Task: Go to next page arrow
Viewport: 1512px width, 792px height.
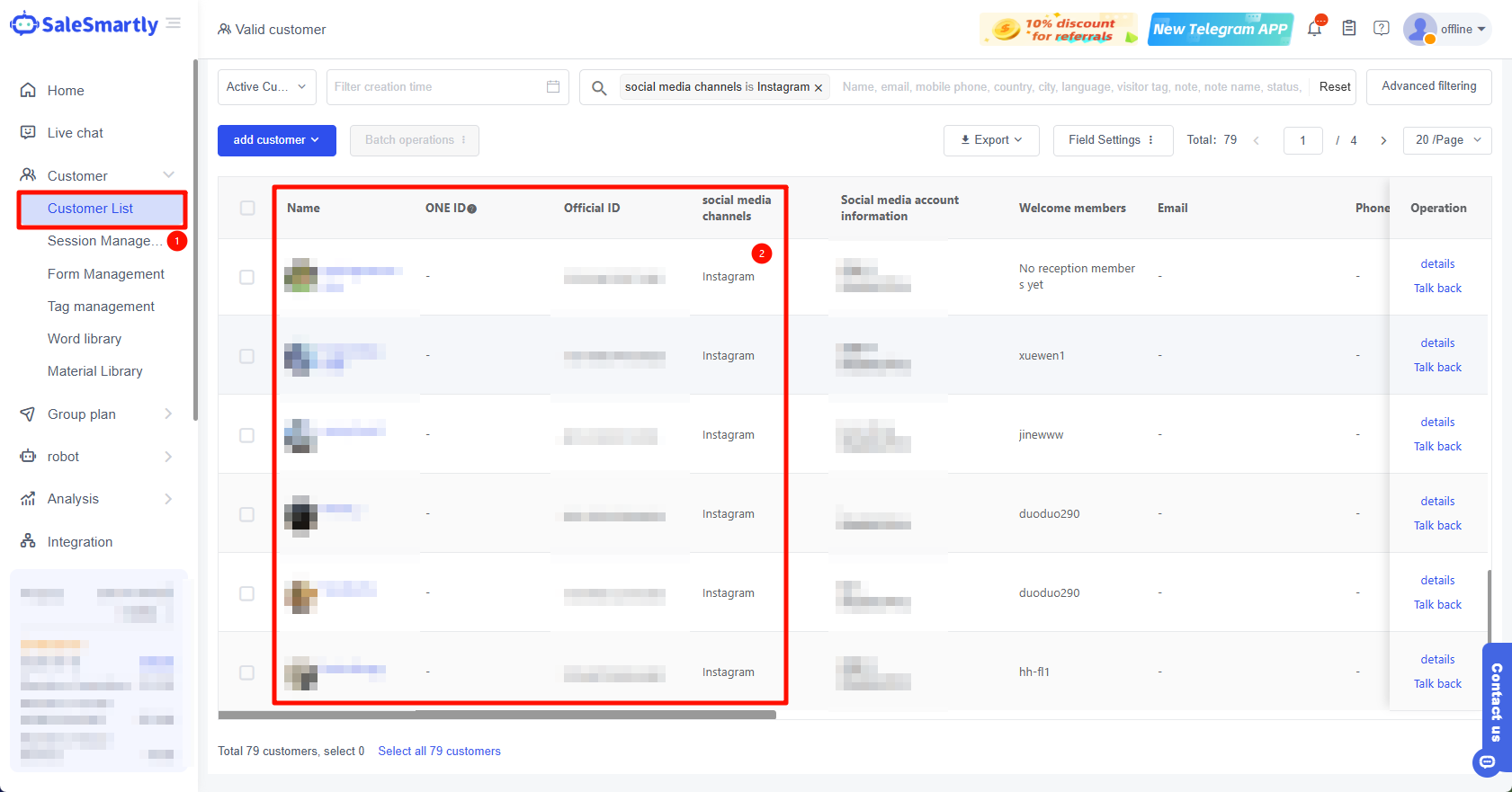Action: [x=1383, y=140]
